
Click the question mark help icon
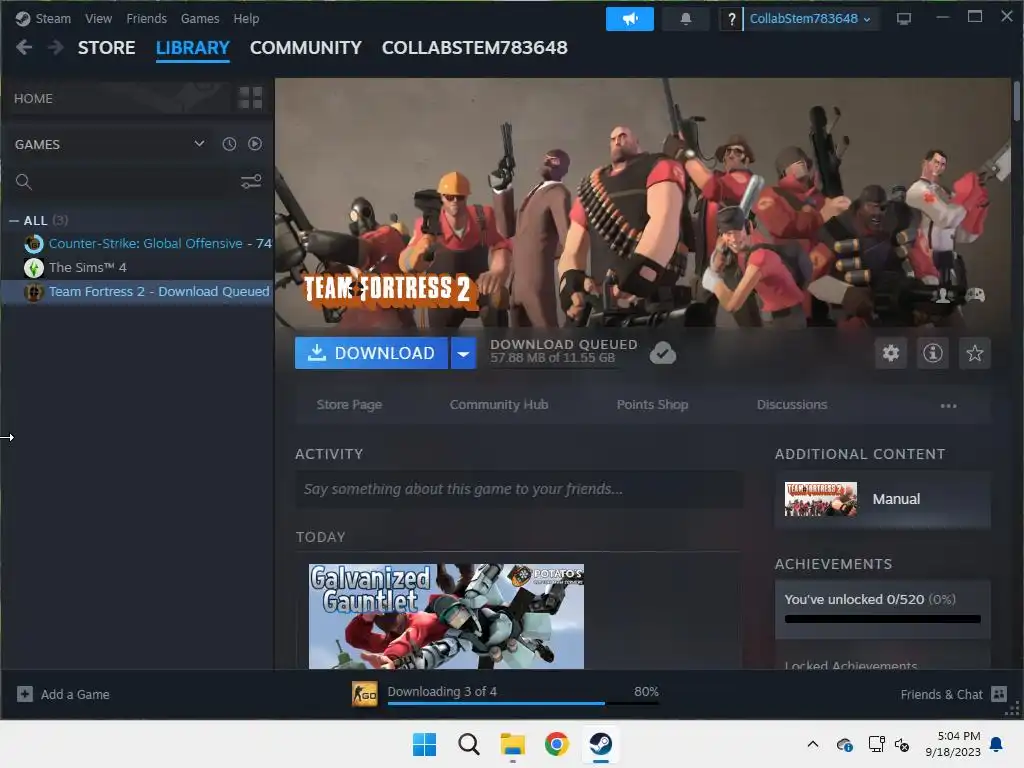731,19
